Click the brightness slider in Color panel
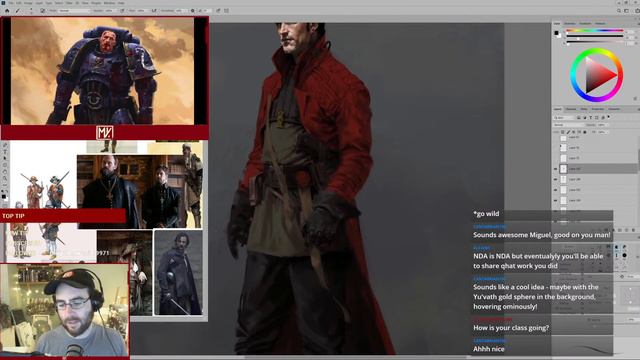 point(595,42)
